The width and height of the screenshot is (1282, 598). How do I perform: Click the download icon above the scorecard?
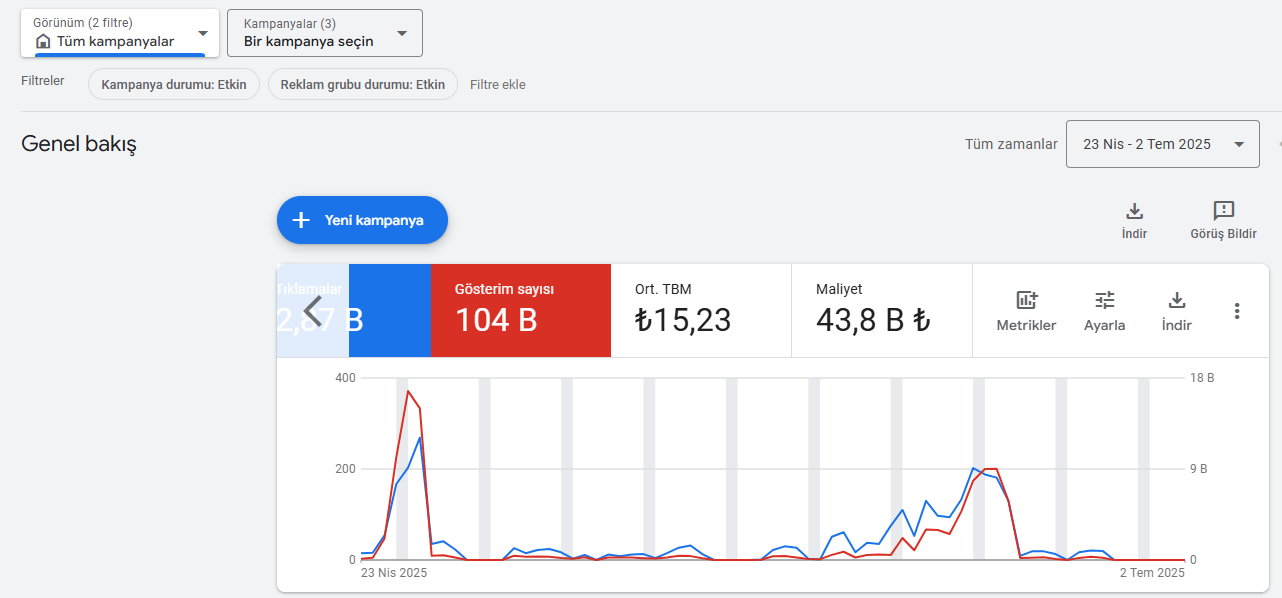coord(1134,211)
